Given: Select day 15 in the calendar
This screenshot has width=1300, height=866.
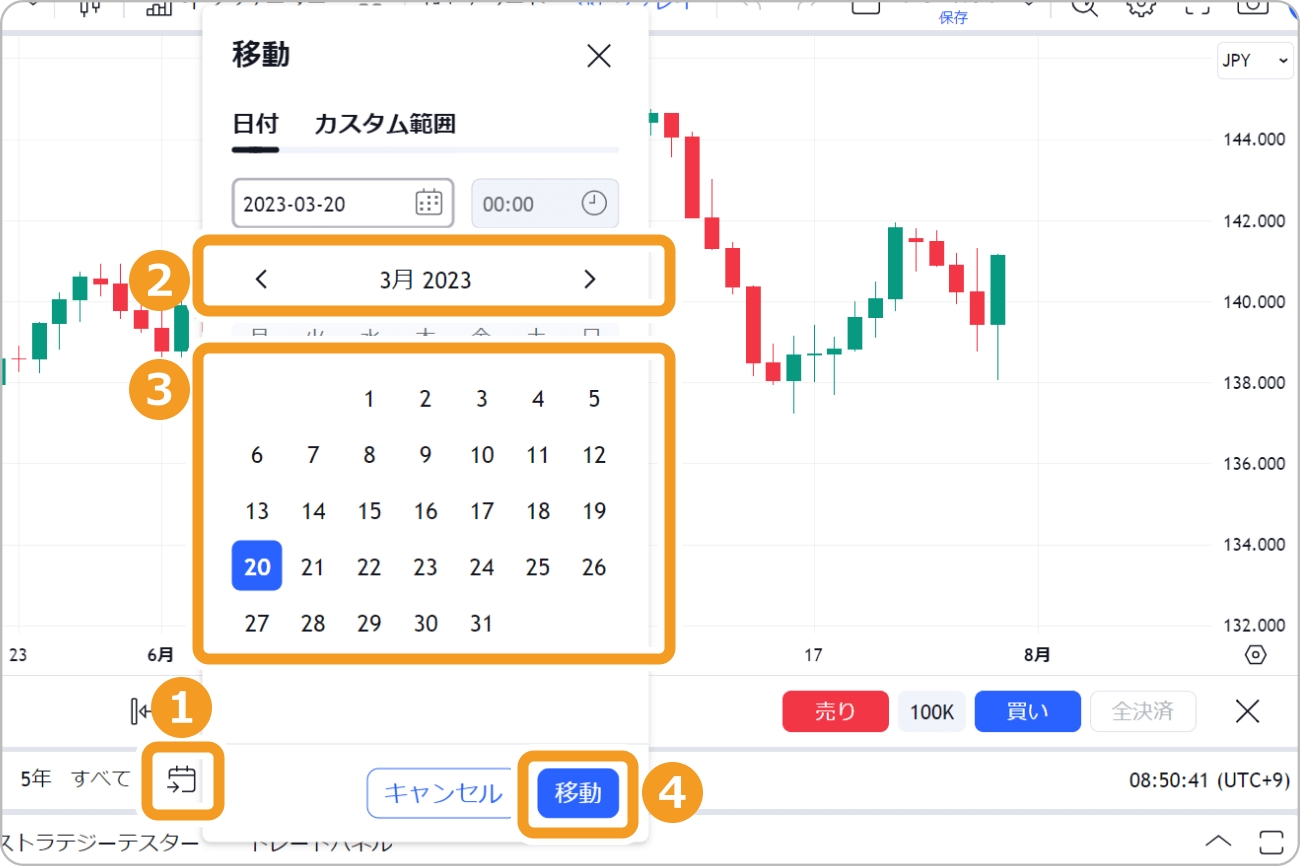Looking at the screenshot, I should pos(369,511).
